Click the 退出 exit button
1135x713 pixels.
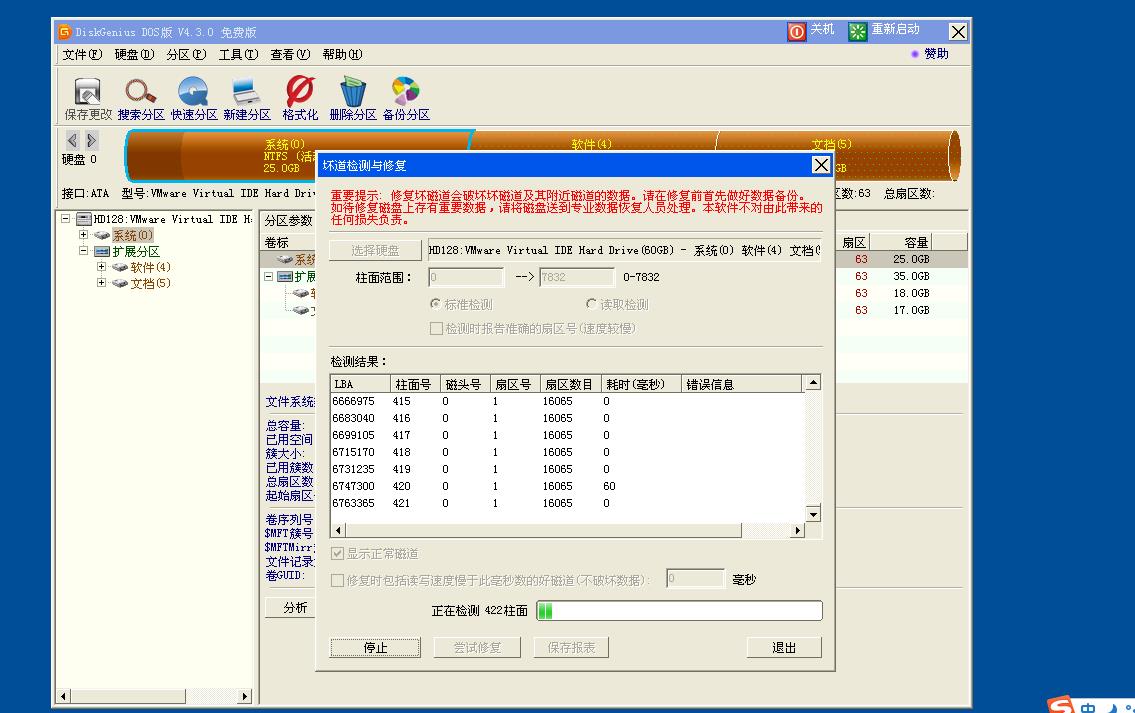coord(784,647)
